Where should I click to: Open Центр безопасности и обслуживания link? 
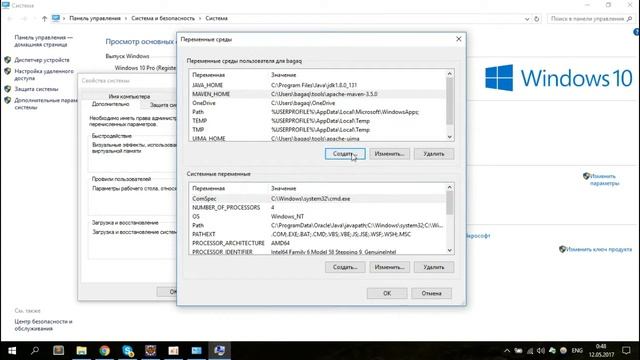[43, 325]
